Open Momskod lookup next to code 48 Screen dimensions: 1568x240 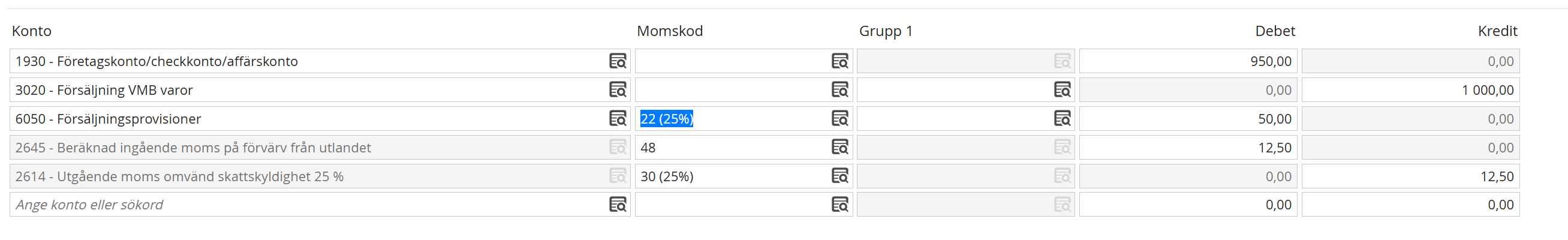[x=839, y=147]
